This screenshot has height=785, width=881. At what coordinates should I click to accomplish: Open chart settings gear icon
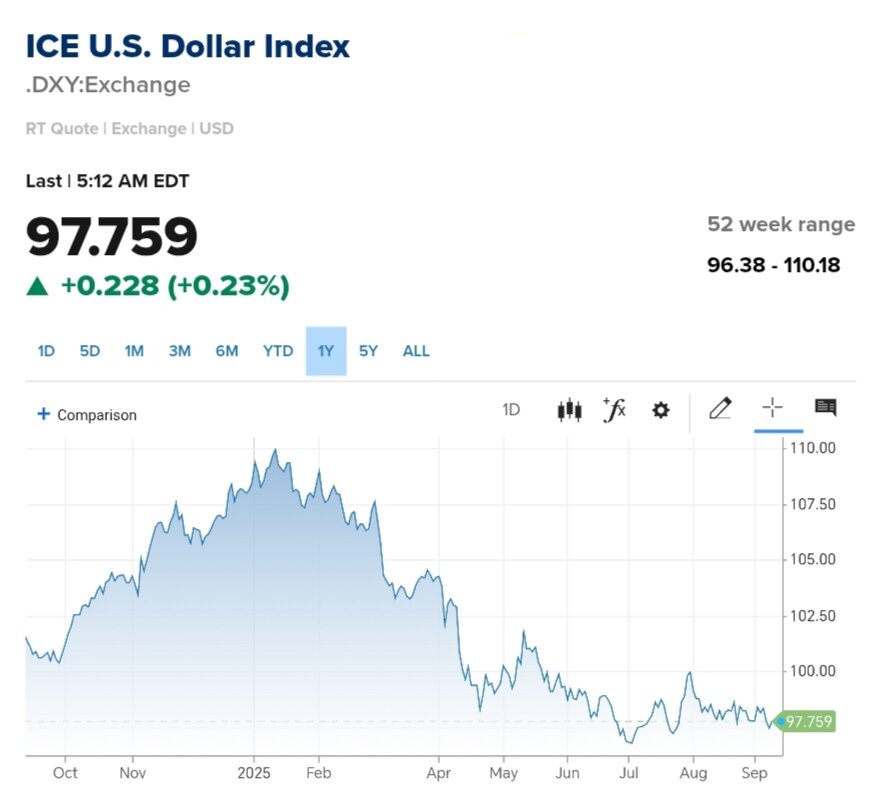click(x=660, y=410)
